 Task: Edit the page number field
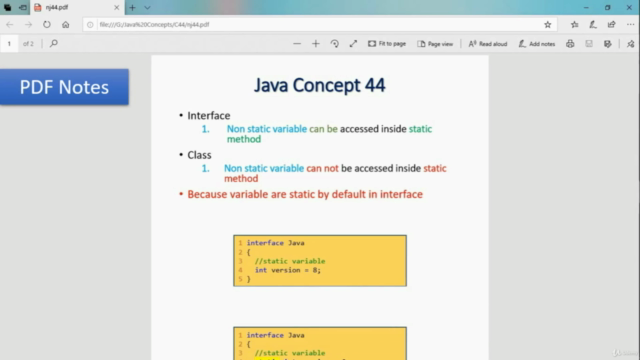9,44
